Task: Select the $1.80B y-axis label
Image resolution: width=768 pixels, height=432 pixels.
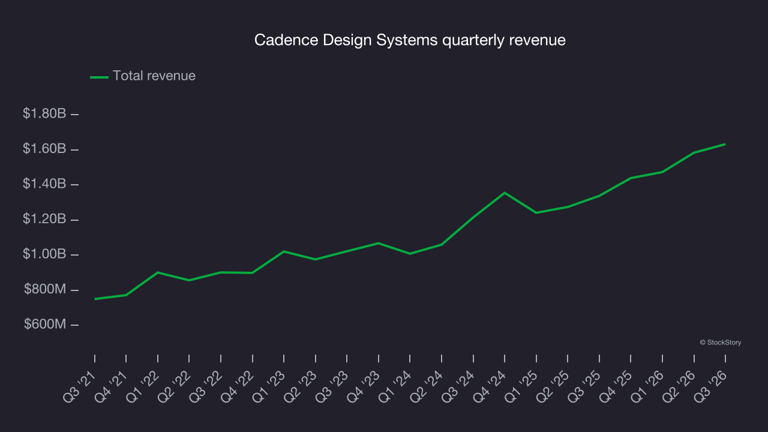Action: 44,114
